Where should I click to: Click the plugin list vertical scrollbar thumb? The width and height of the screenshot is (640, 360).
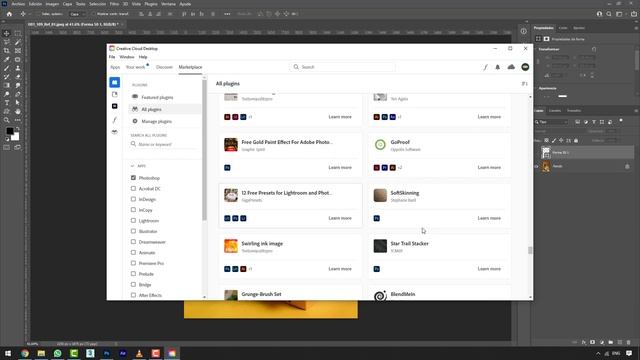[x=530, y=250]
